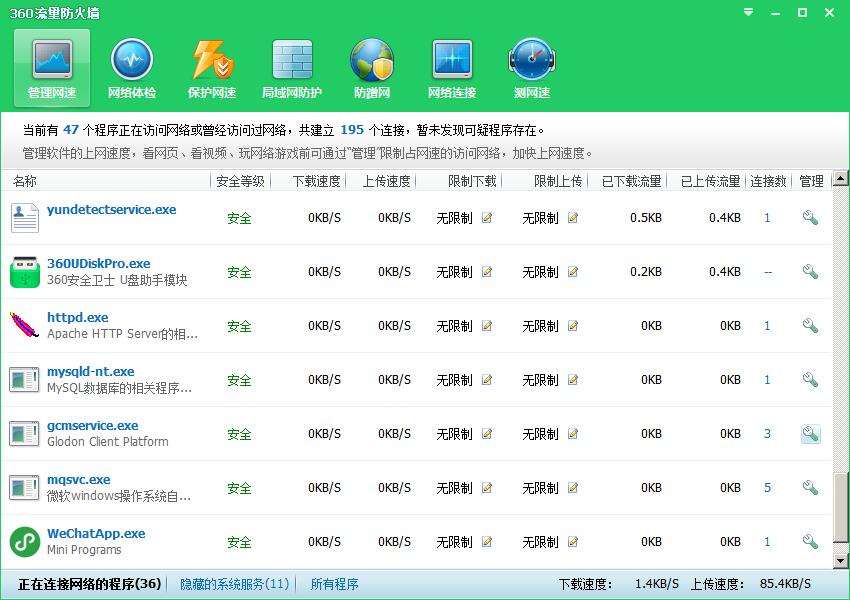Open the 管理网速 toolbar section
The width and height of the screenshot is (850, 600).
52,68
